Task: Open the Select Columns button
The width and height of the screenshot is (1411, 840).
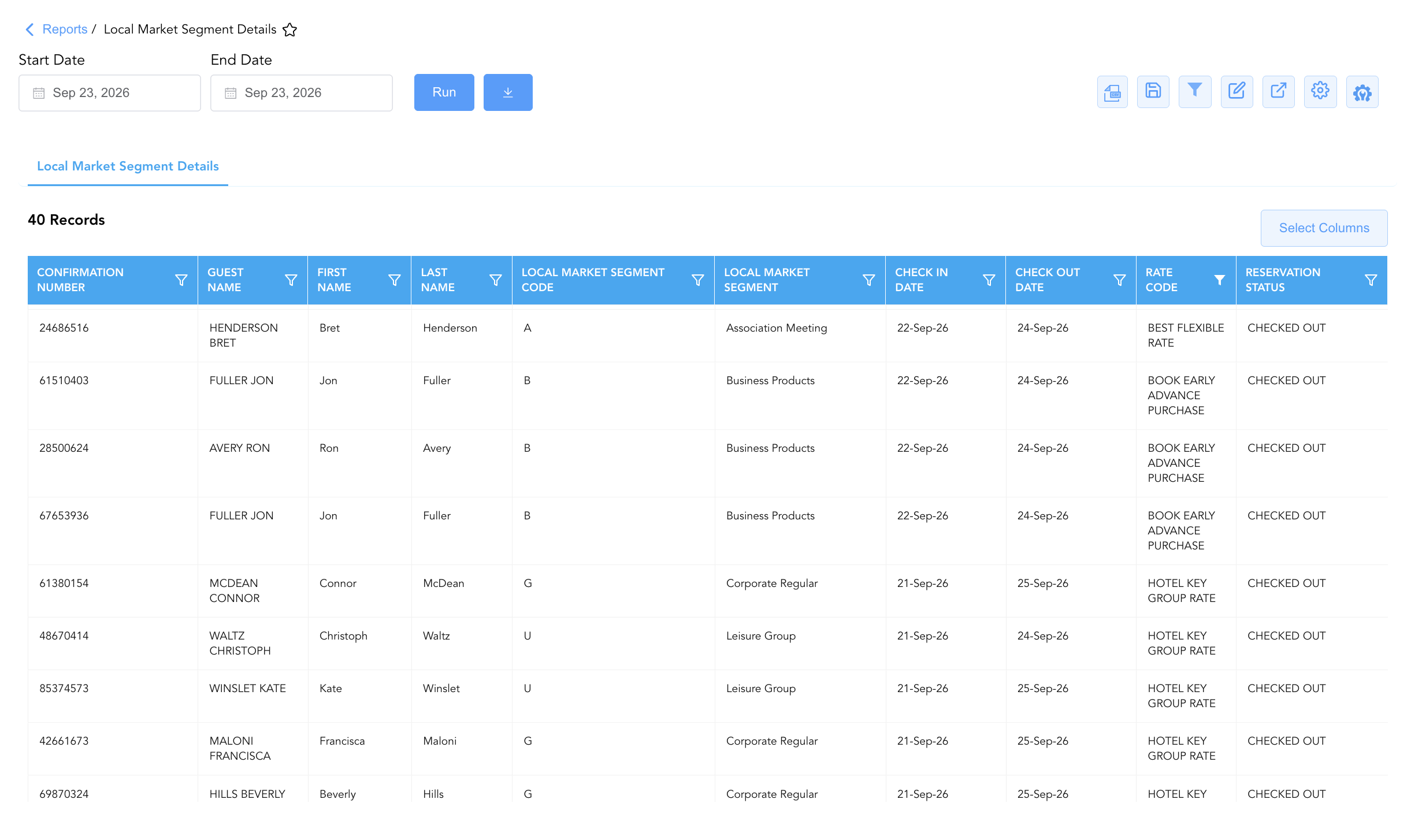Action: pos(1324,228)
